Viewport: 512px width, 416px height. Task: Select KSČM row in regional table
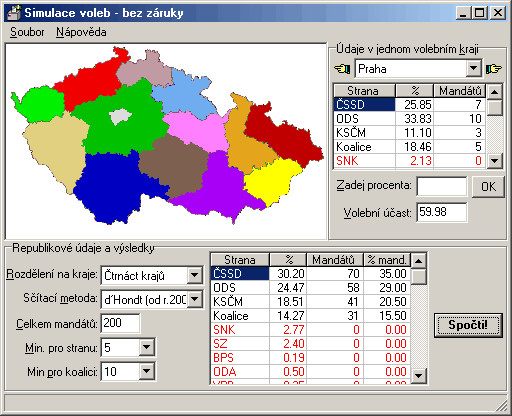click(409, 133)
